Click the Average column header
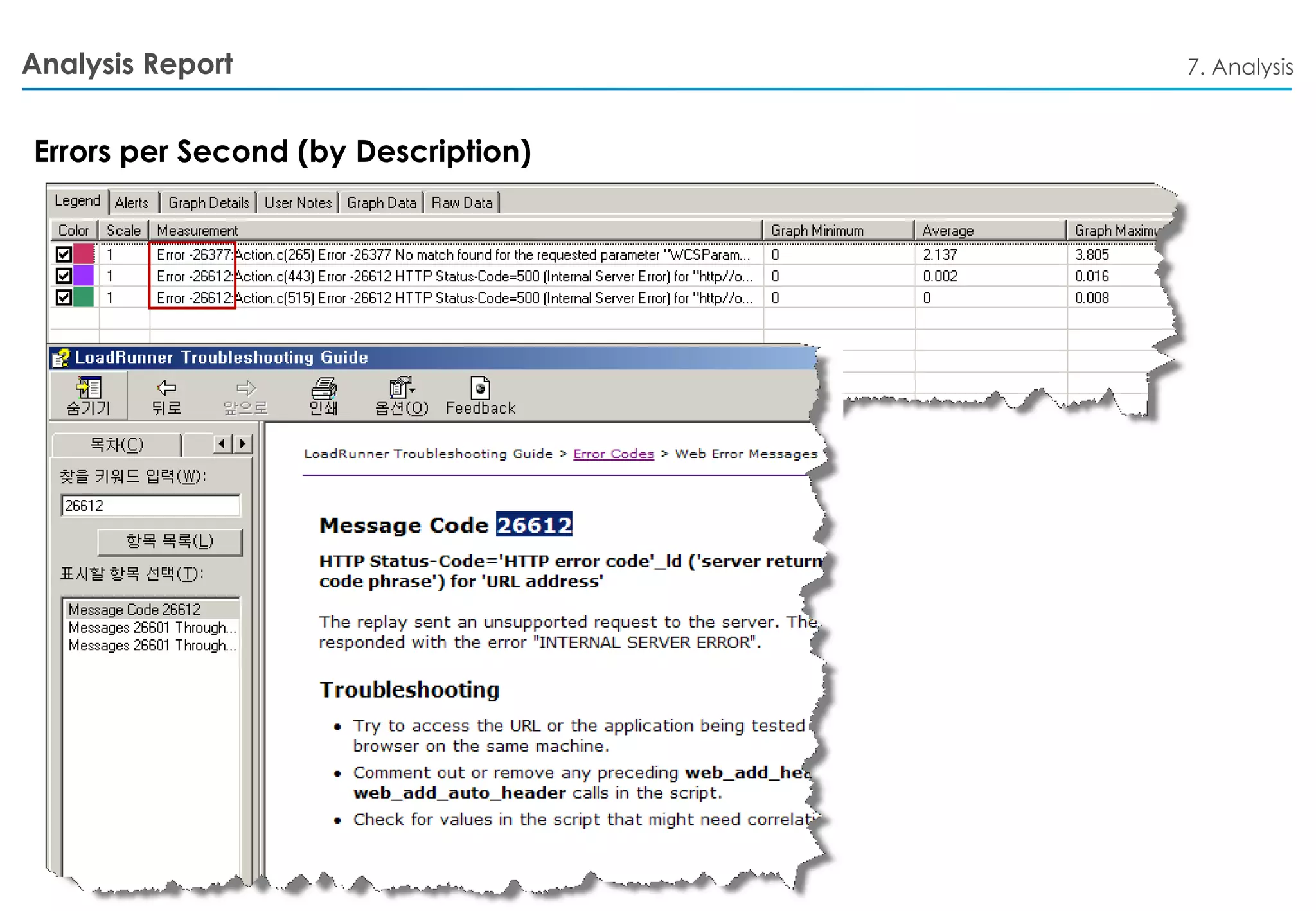This screenshot has width=1316, height=911. tap(990, 230)
